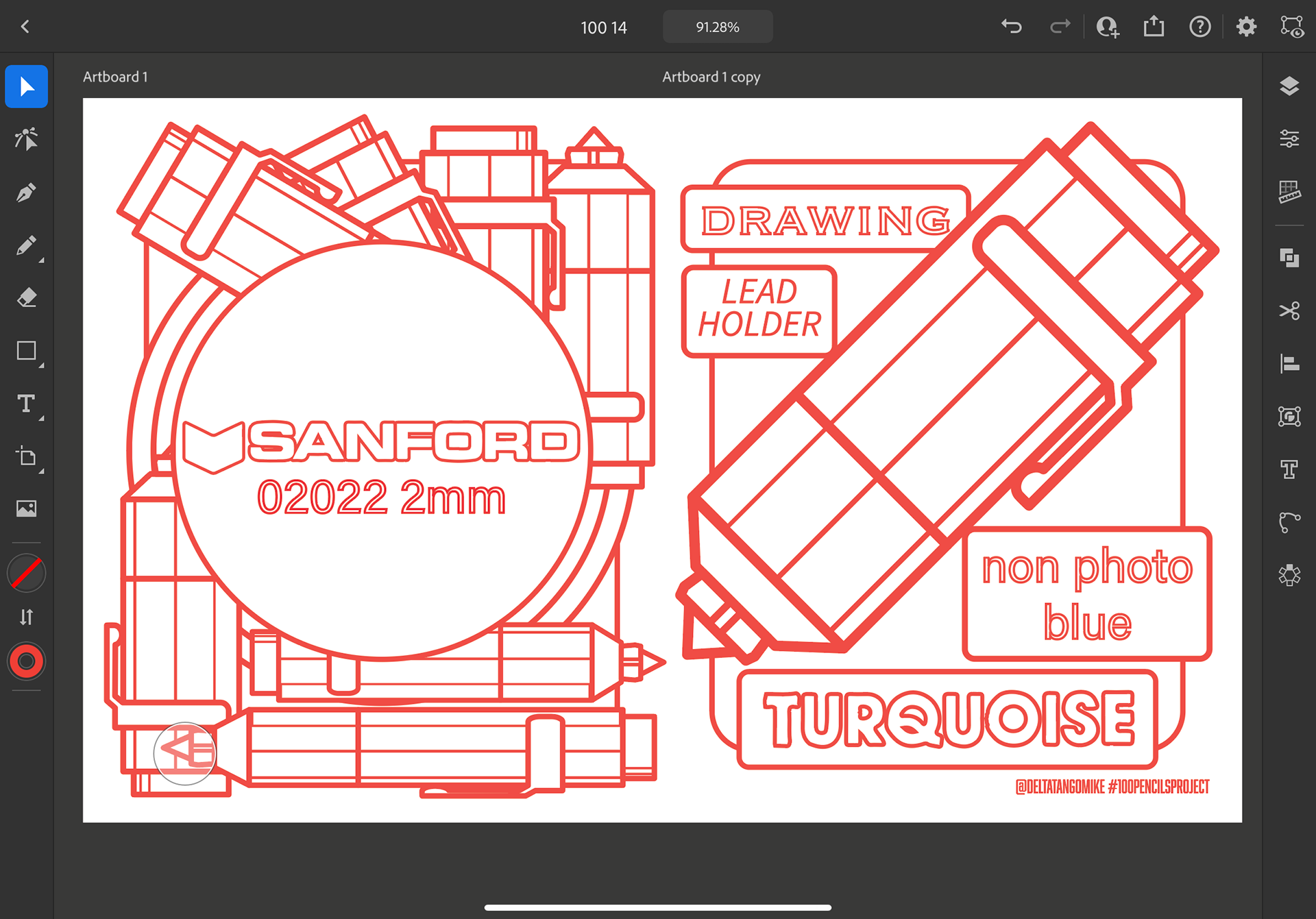Open the Align panel
The image size is (1316, 919).
[x=1289, y=363]
